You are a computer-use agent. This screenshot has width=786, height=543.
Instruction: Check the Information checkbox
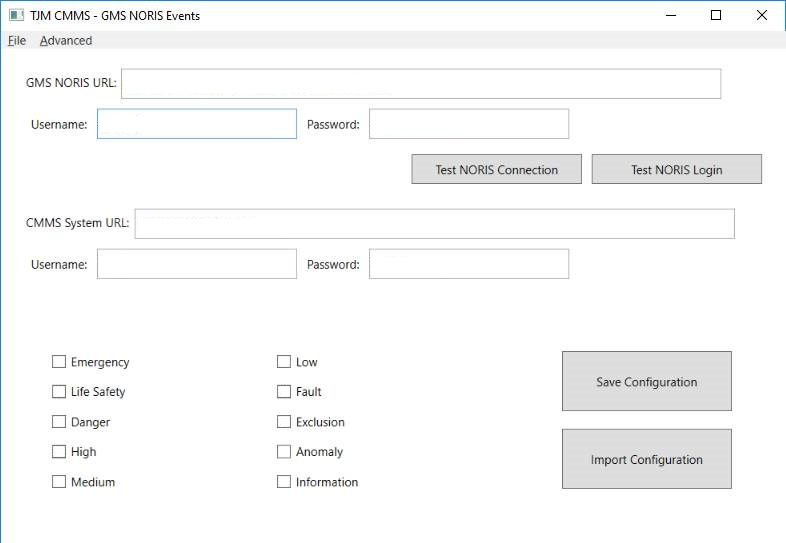tap(284, 482)
